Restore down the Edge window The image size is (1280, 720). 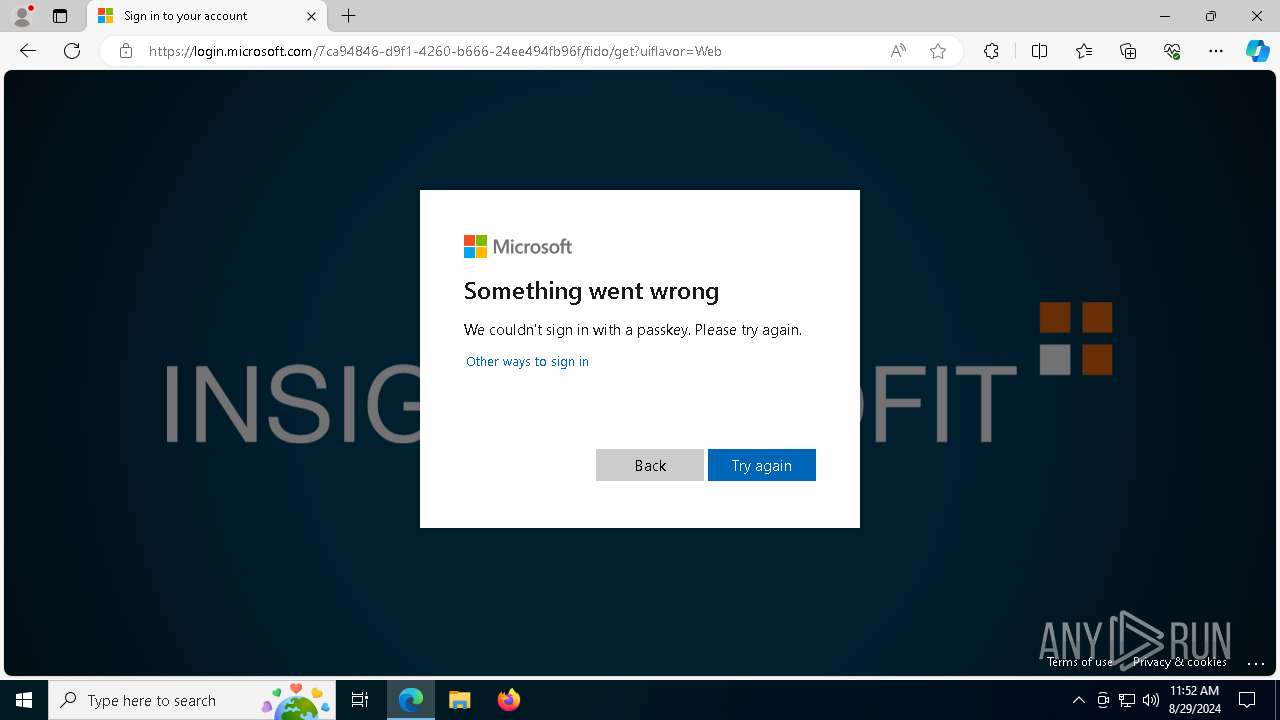(1211, 16)
